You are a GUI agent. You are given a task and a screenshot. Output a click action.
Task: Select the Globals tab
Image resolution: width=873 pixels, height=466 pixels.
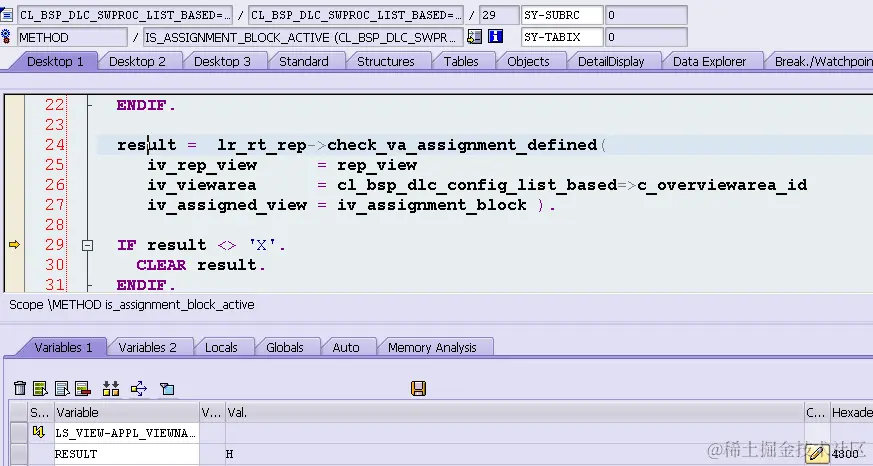[285, 347]
